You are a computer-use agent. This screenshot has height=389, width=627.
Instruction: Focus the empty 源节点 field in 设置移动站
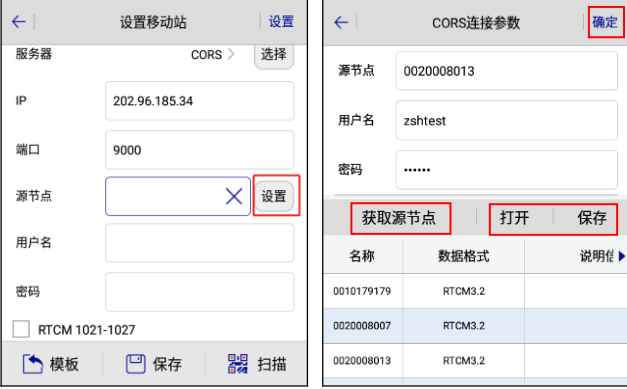click(x=178, y=196)
